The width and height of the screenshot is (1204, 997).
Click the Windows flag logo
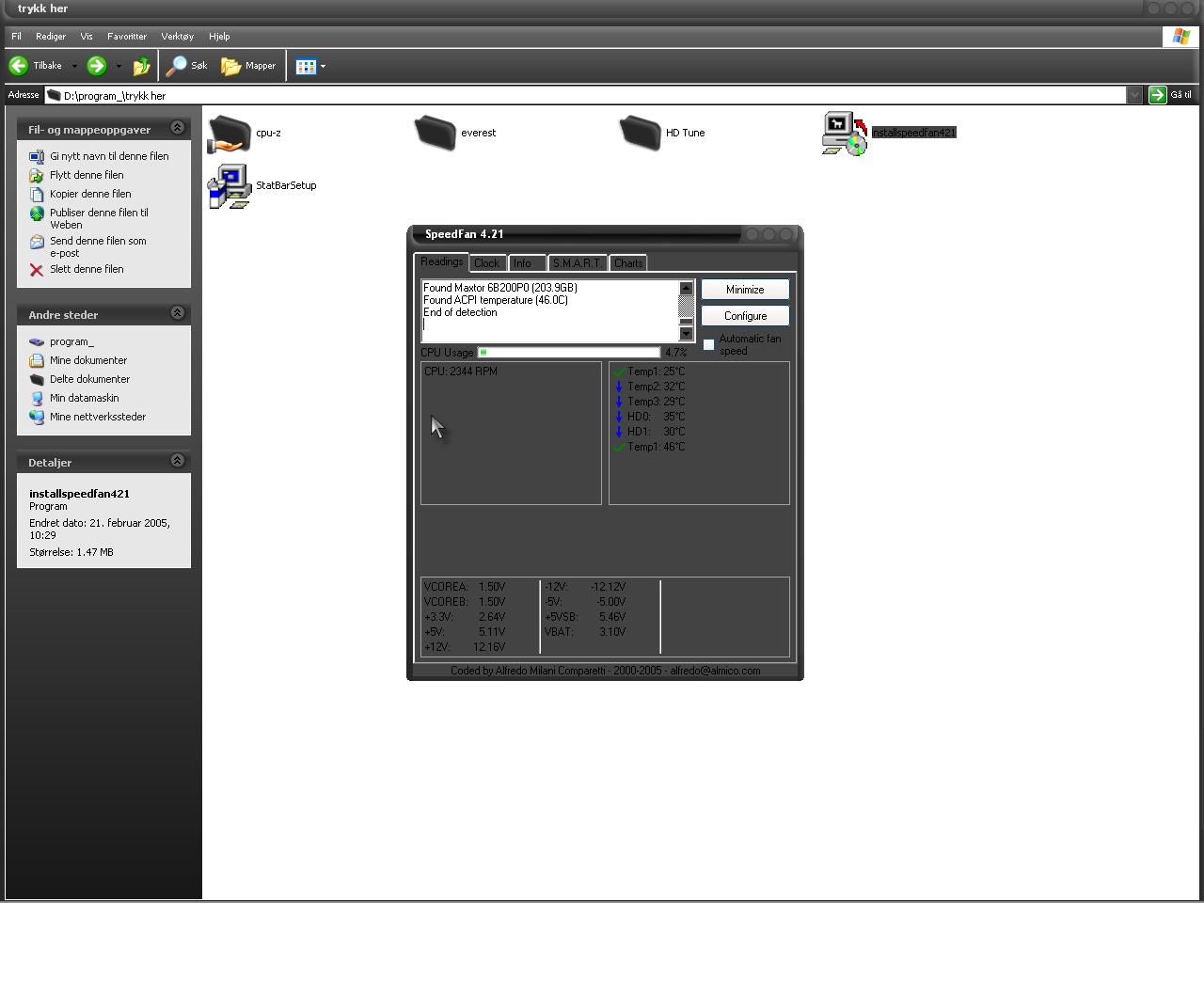coord(1180,36)
